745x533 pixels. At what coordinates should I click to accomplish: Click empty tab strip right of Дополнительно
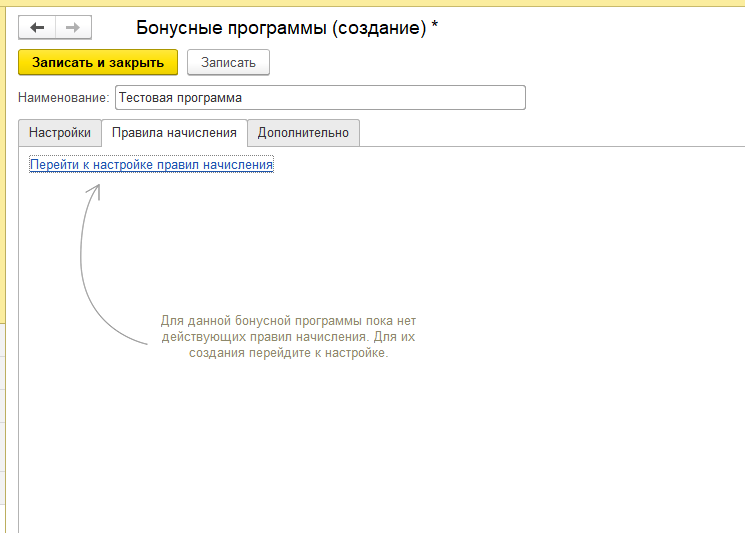click(x=550, y=133)
